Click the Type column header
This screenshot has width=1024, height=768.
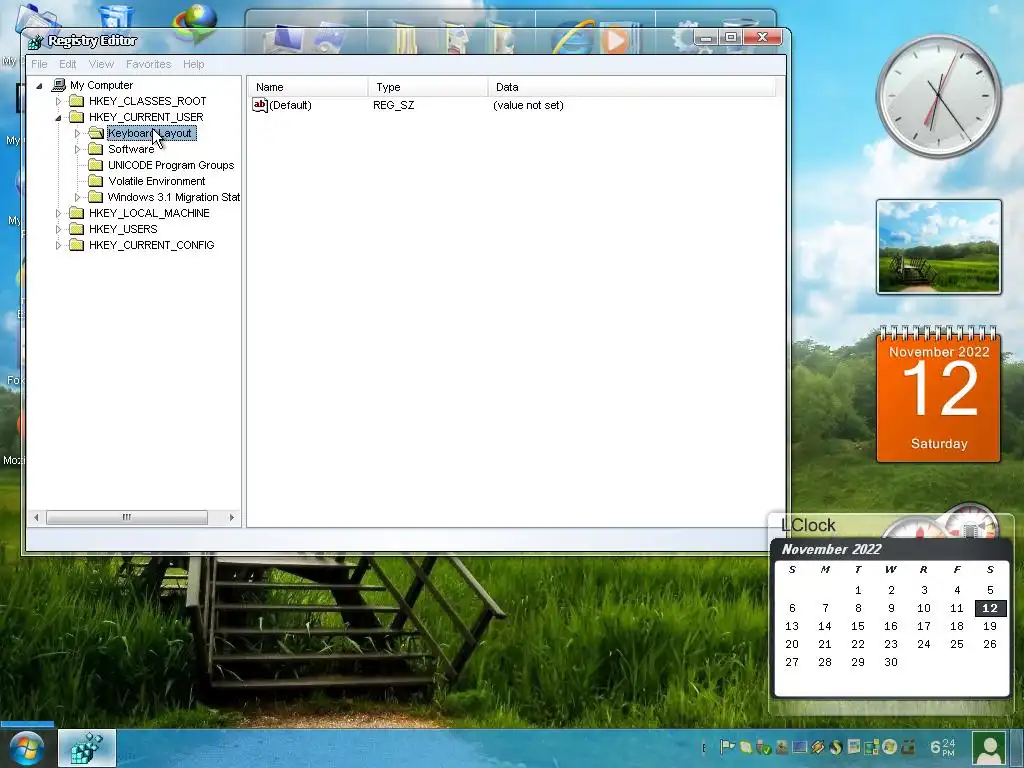428,87
